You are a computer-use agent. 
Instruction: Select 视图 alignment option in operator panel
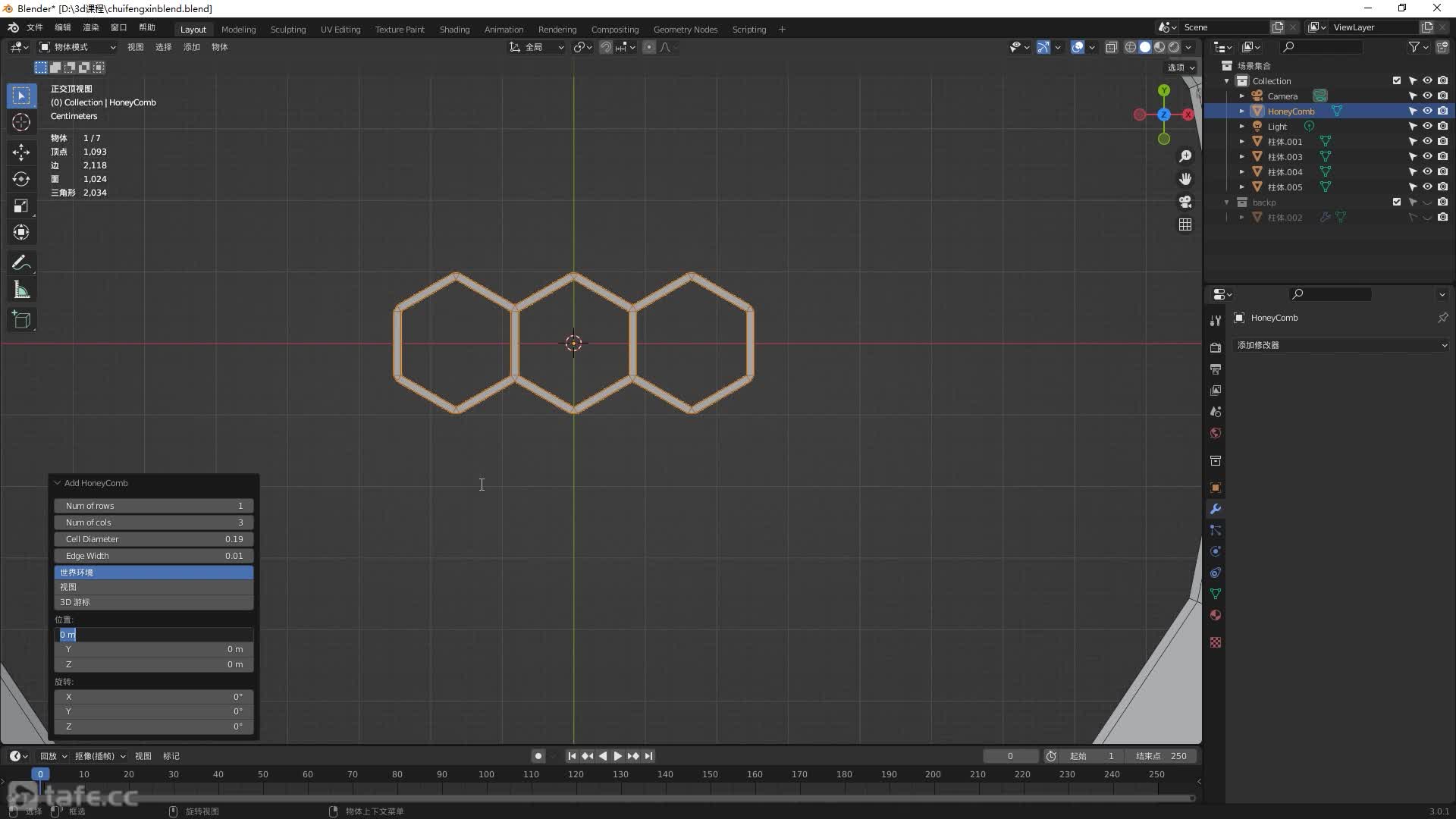[154, 587]
